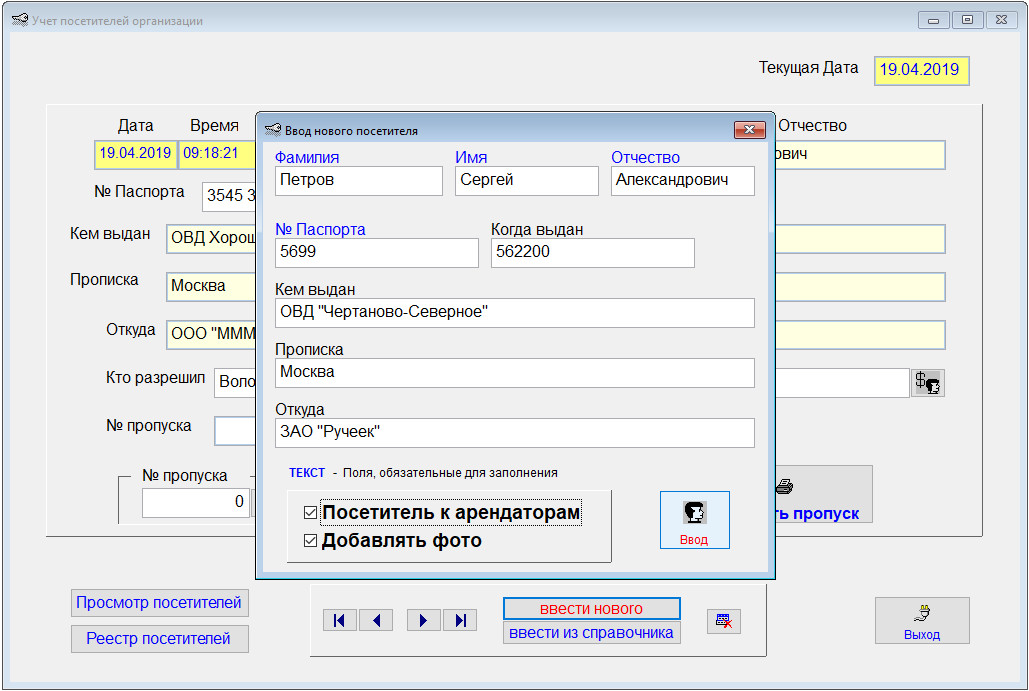This screenshot has width=1029, height=691.
Task: Go to next record arrow
Action: pyautogui.click(x=423, y=621)
